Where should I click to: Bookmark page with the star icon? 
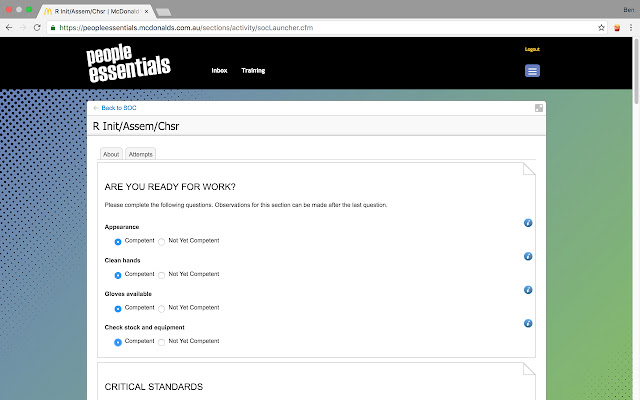(601, 28)
